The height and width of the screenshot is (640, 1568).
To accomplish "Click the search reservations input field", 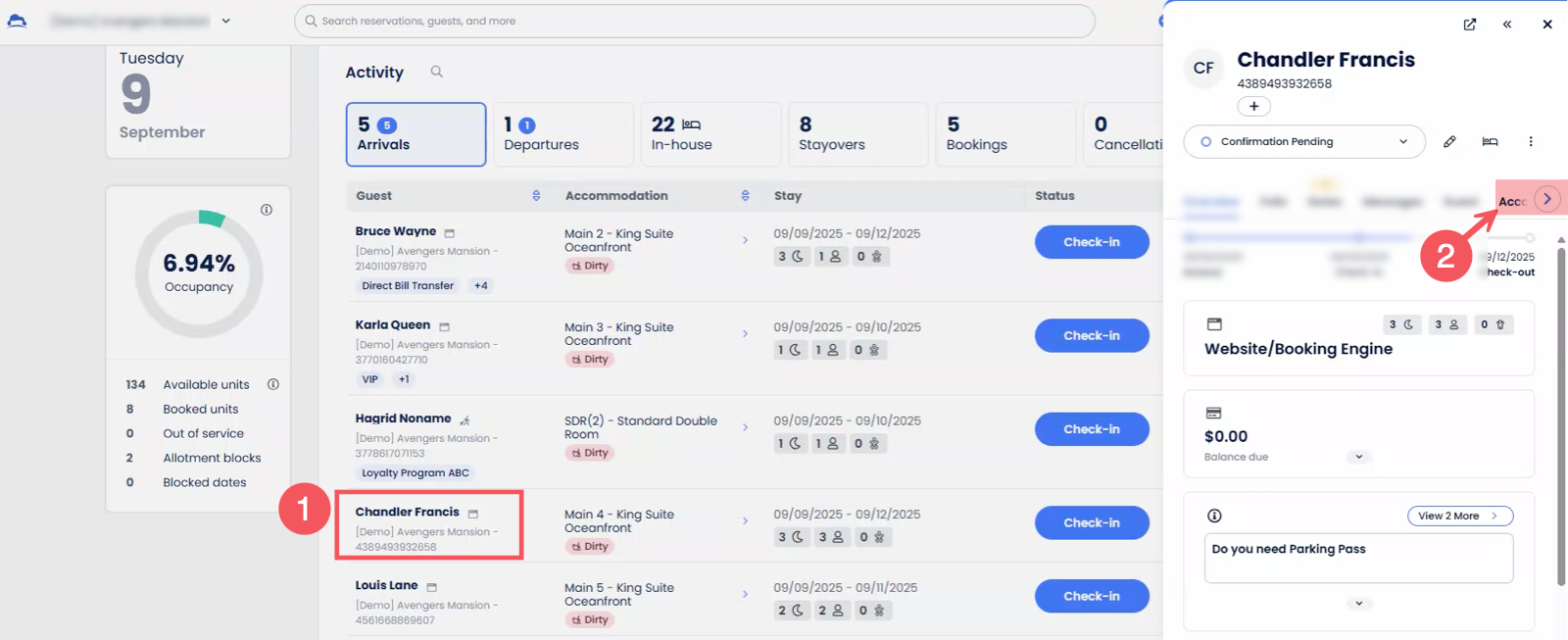I will (694, 21).
